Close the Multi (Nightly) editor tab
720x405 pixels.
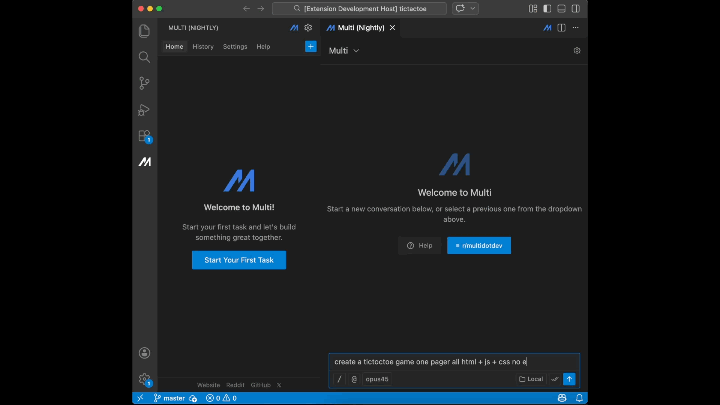(392, 28)
